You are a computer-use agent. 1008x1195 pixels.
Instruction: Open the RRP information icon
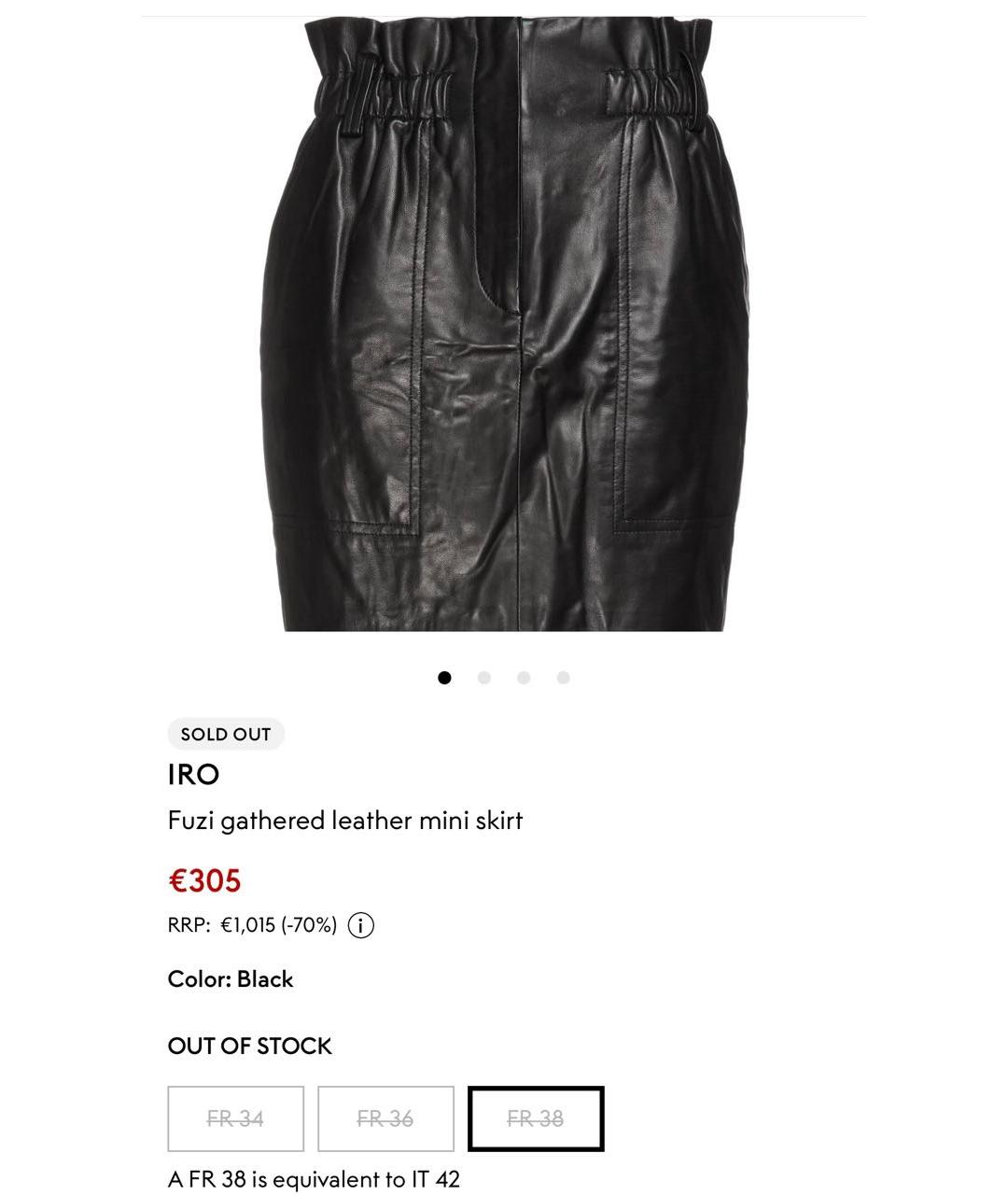pyautogui.click(x=360, y=925)
